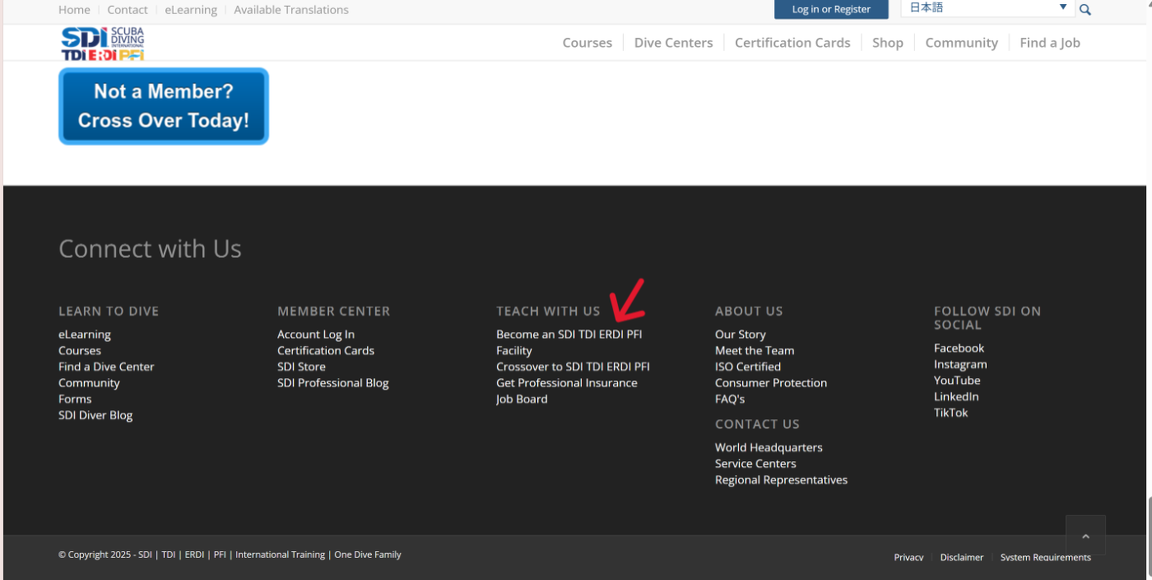The image size is (1152, 580).
Task: Click eLearning under Learn to Dive
Action: pyautogui.click(x=84, y=334)
